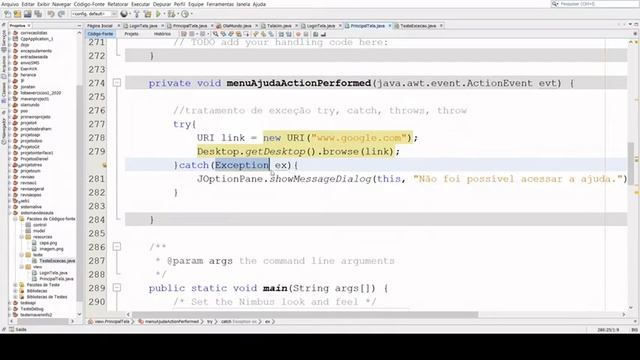This screenshot has width=640, height=360.
Task: Expand the Pacotes de Teste node
Action: click(16, 285)
